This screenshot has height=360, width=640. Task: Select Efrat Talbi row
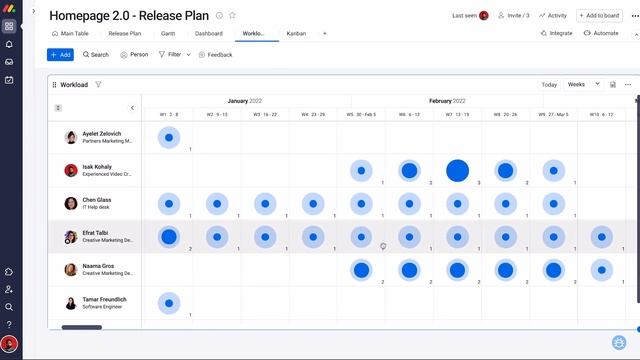tap(95, 237)
